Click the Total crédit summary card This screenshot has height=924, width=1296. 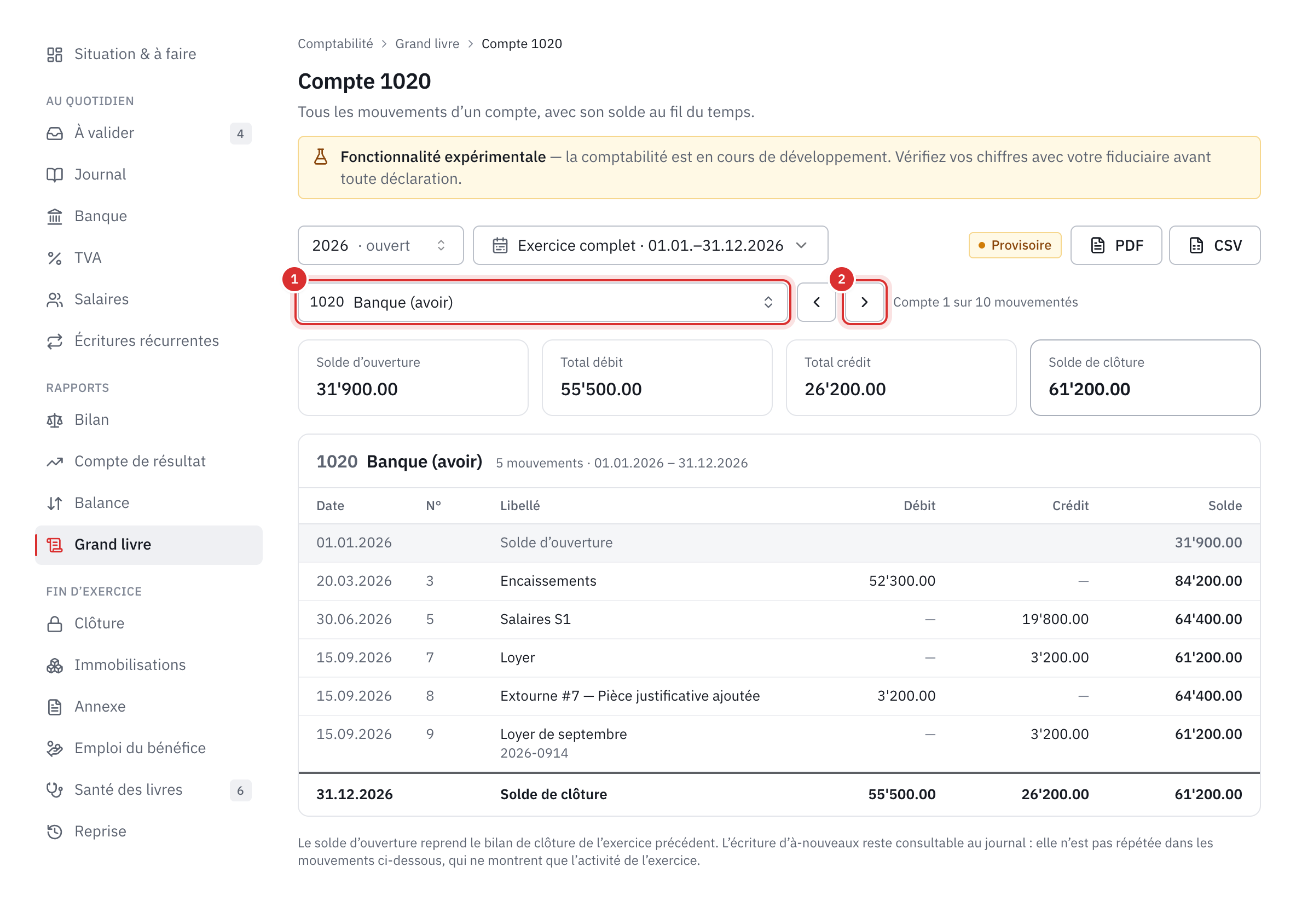click(x=901, y=378)
